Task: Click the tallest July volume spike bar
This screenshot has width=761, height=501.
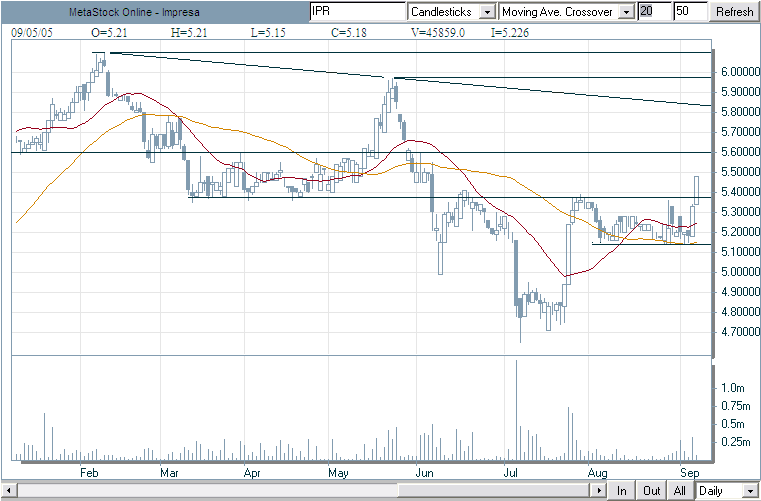Action: coord(516,410)
